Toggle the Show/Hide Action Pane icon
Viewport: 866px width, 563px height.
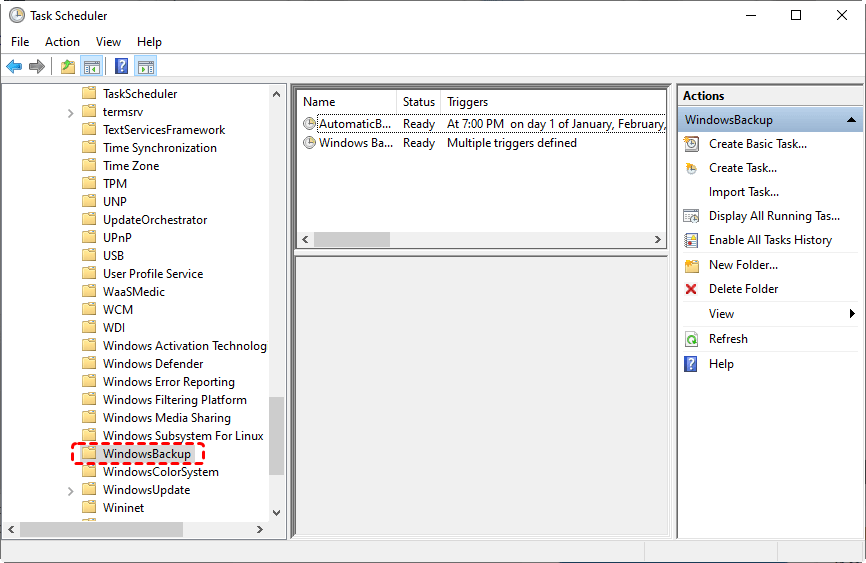click(x=145, y=67)
